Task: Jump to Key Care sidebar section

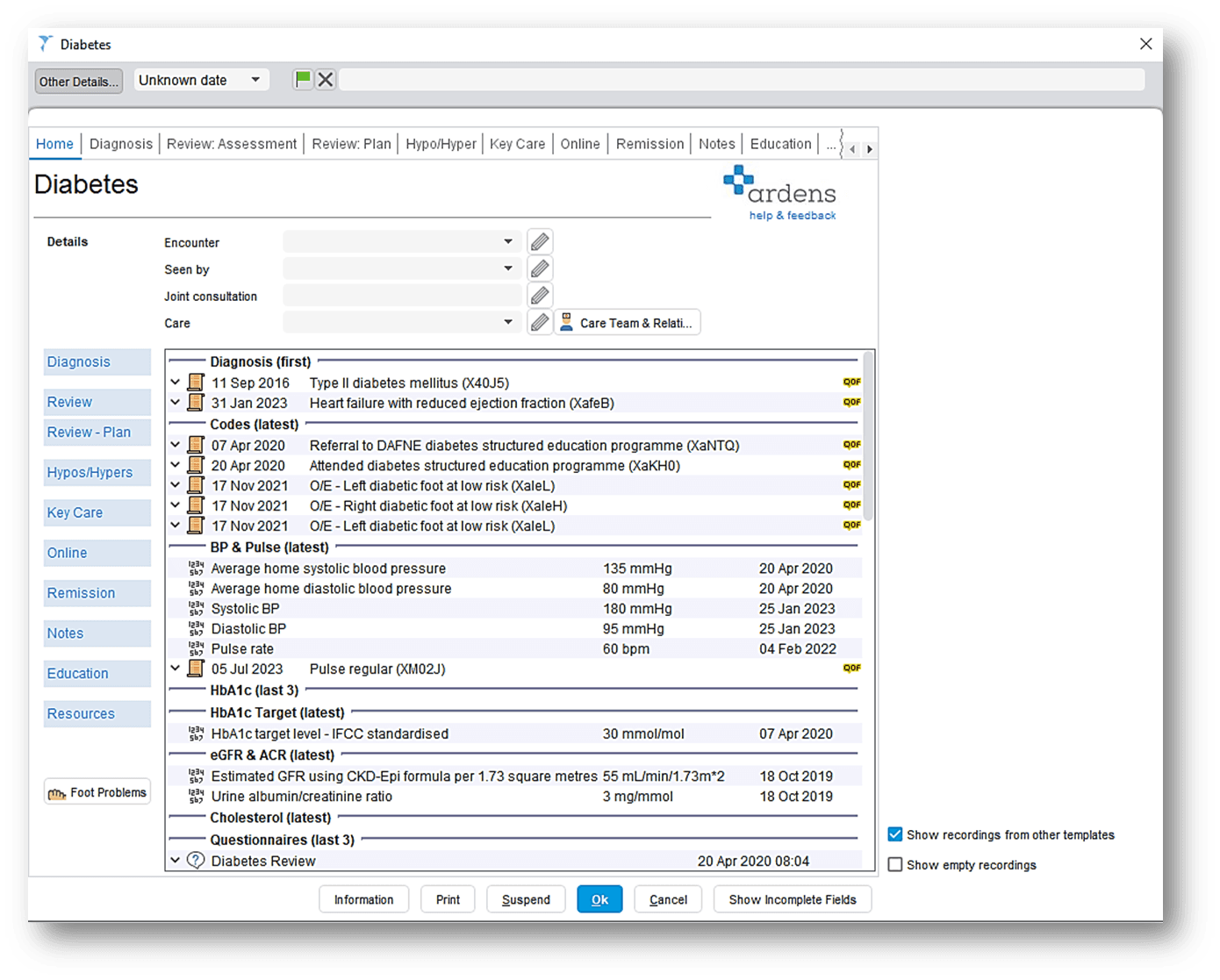Action: (97, 512)
